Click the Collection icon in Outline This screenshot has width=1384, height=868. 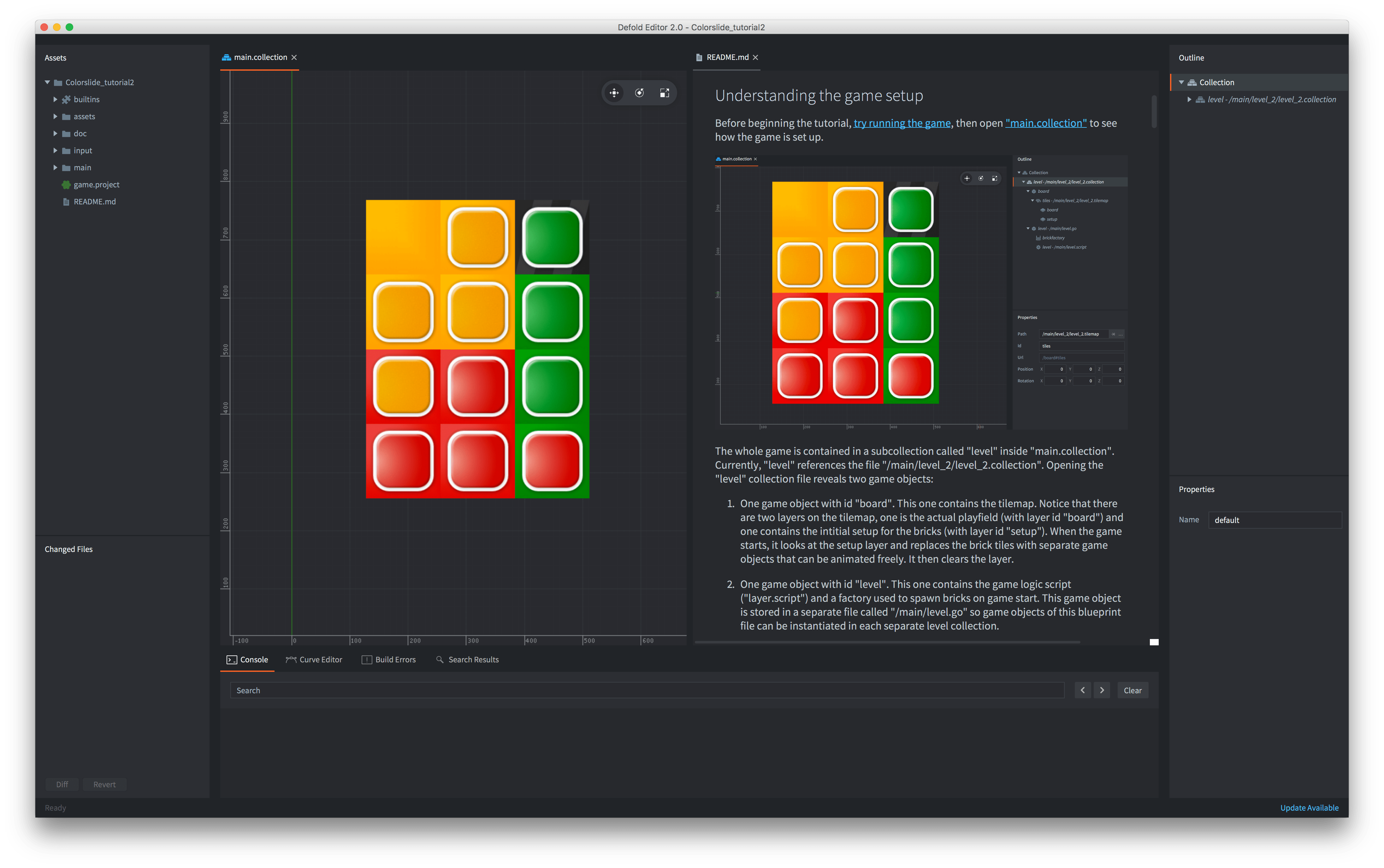point(1192,83)
